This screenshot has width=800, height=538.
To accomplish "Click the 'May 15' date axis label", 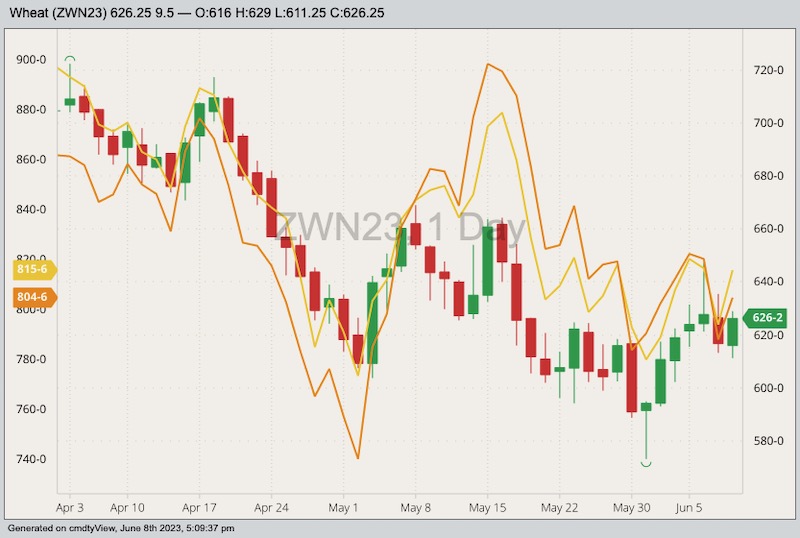I will pyautogui.click(x=487, y=508).
